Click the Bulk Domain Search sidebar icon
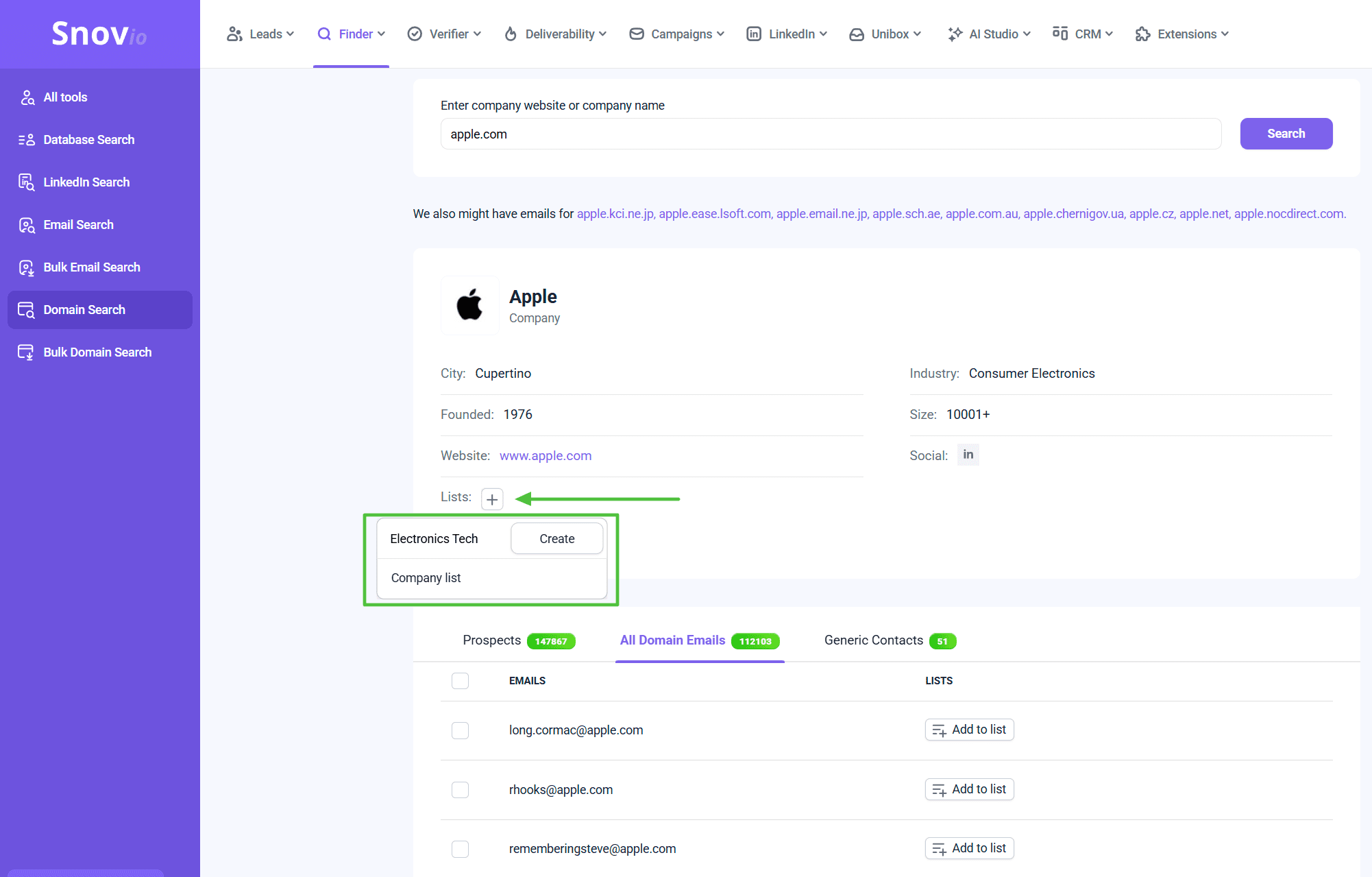1372x877 pixels. point(26,352)
